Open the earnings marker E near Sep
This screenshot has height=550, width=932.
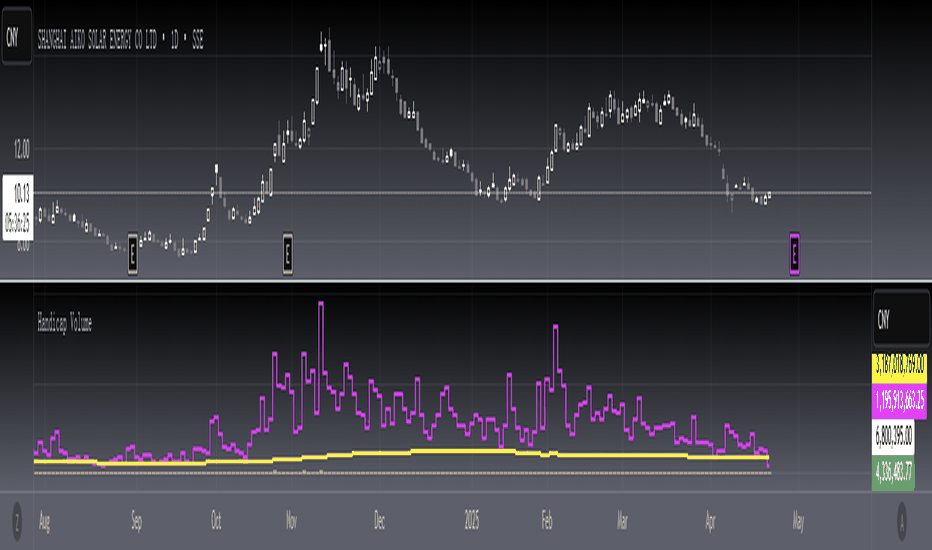pos(133,254)
